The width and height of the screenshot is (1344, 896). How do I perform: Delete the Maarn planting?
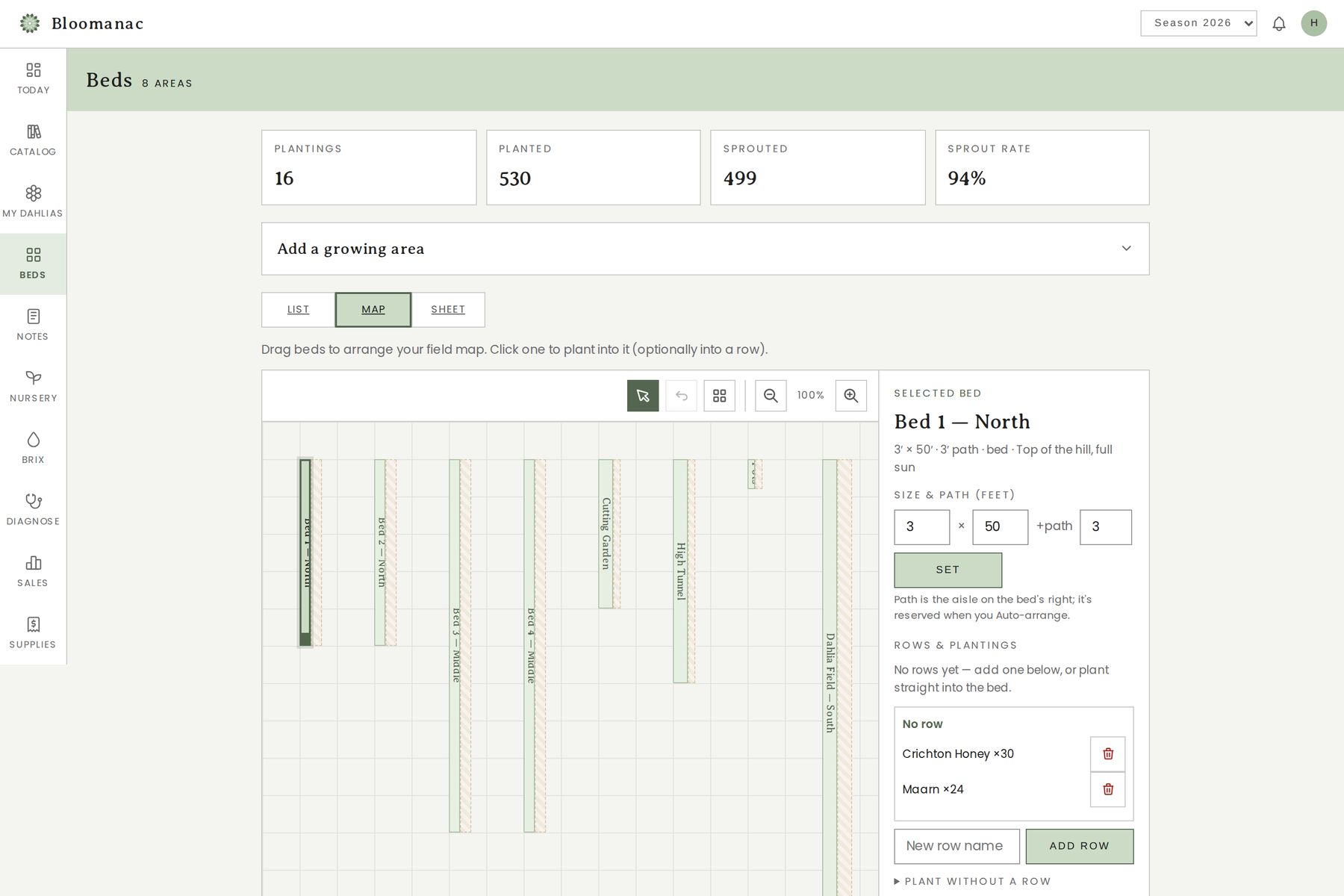1108,789
